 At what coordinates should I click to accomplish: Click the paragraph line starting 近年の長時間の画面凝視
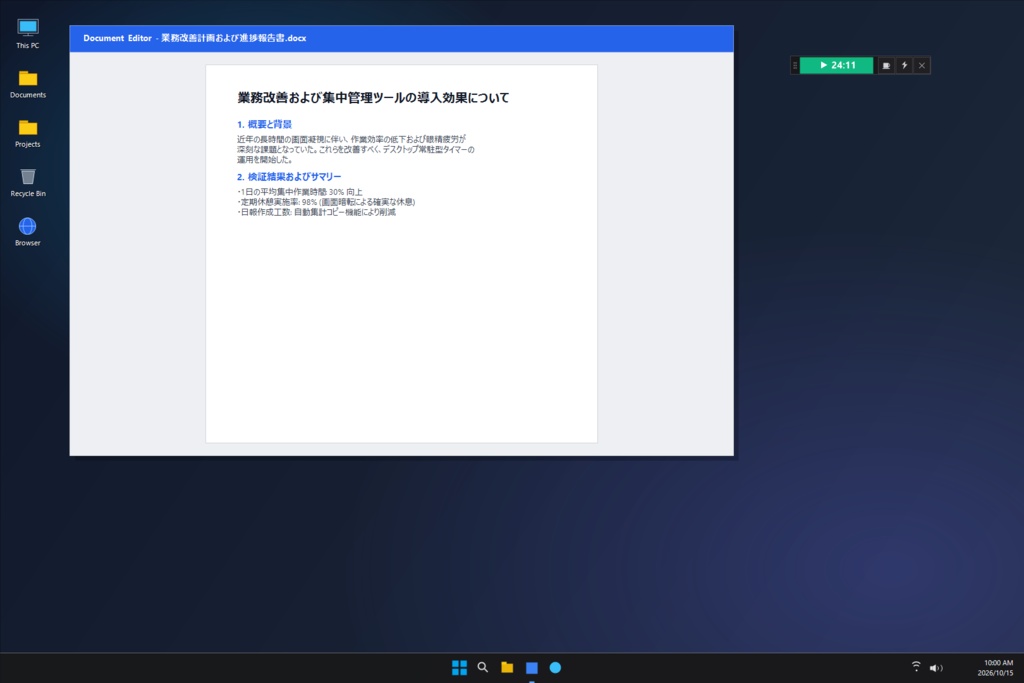351,139
